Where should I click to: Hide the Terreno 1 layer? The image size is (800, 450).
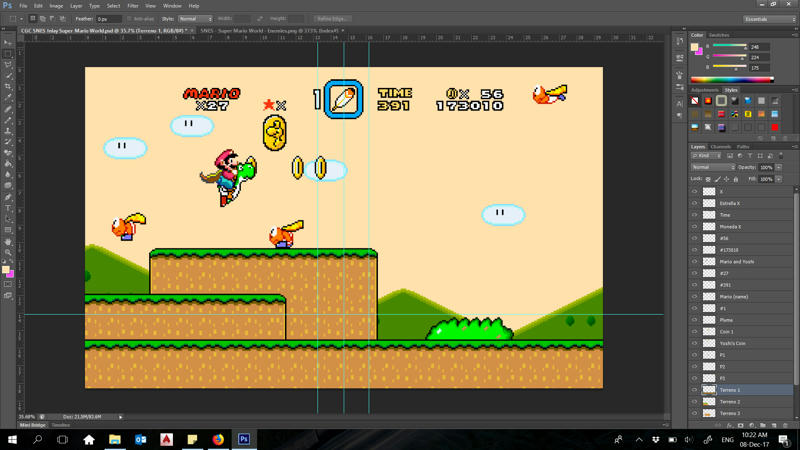[695, 390]
